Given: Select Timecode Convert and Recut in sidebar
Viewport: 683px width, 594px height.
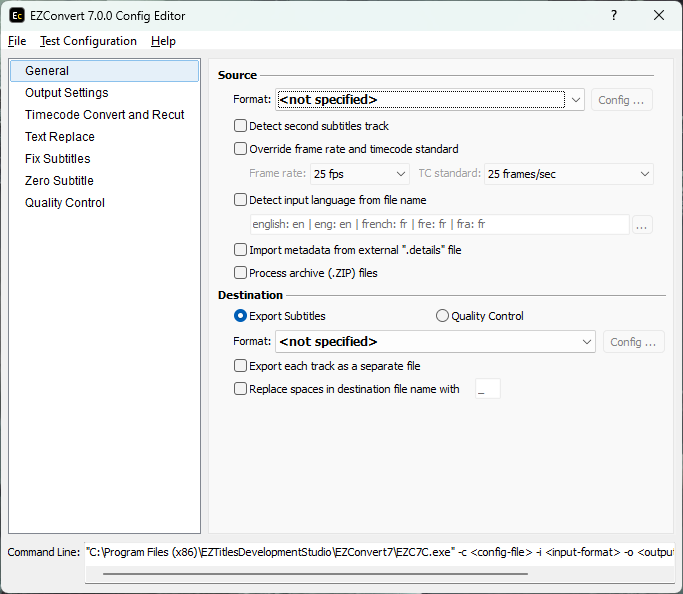Looking at the screenshot, I should point(105,115).
